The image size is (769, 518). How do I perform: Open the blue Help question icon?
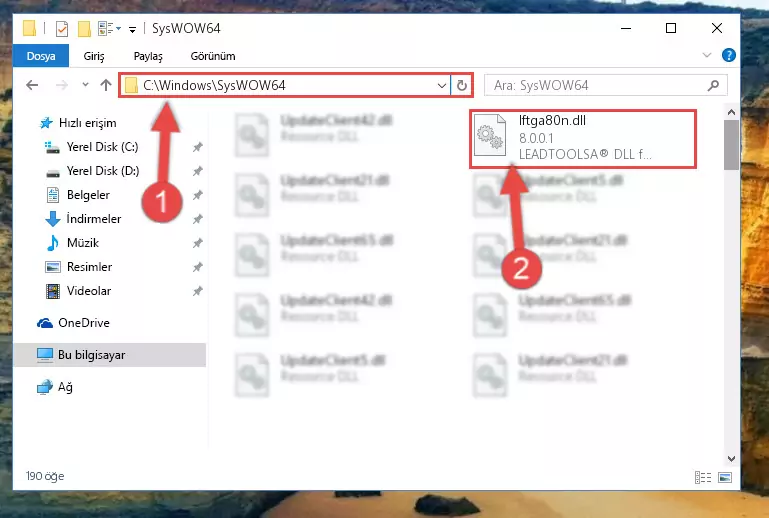click(729, 55)
